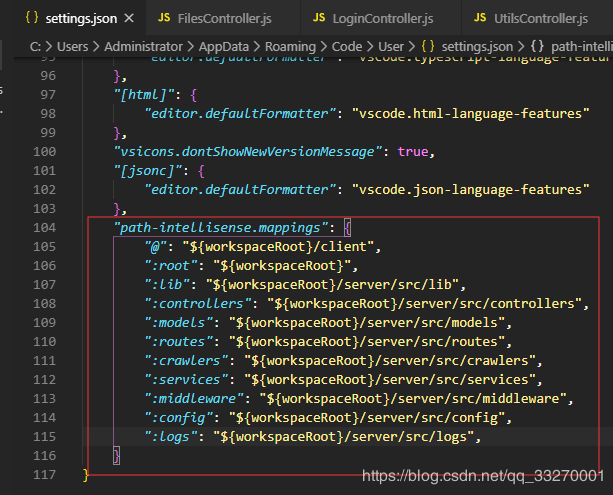This screenshot has height=495, width=613.
Task: Click "path-intellisense.mappings" key
Action: [x=221, y=228]
